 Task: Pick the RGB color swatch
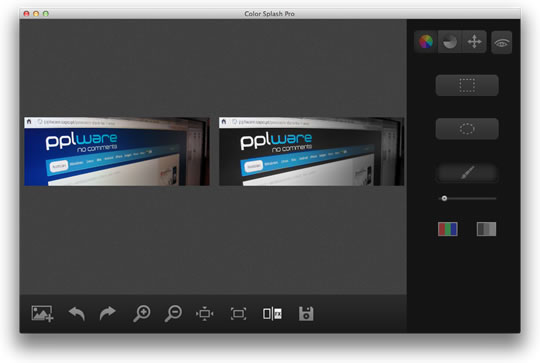click(x=448, y=229)
